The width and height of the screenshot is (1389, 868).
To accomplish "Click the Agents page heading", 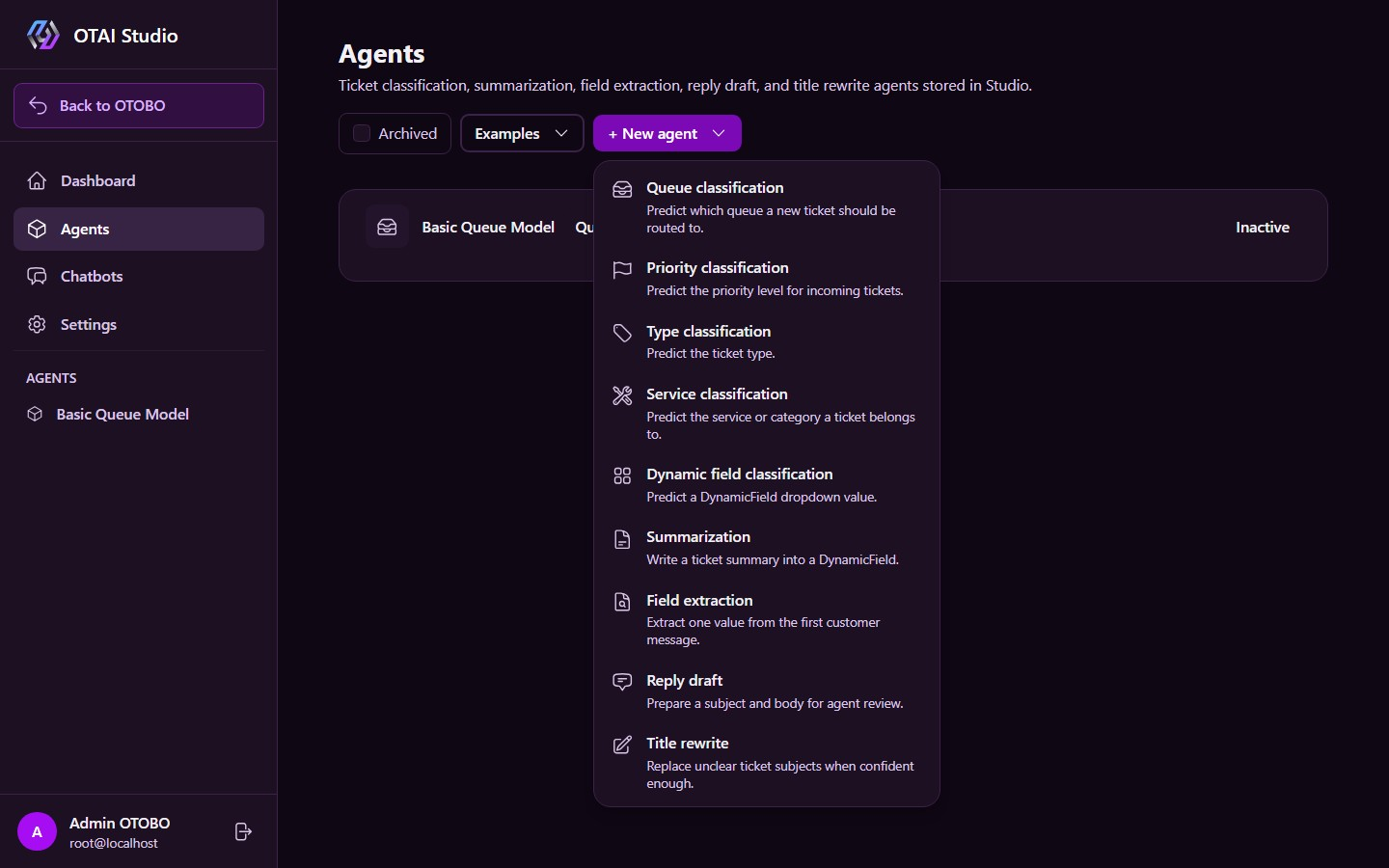I will tap(382, 54).
